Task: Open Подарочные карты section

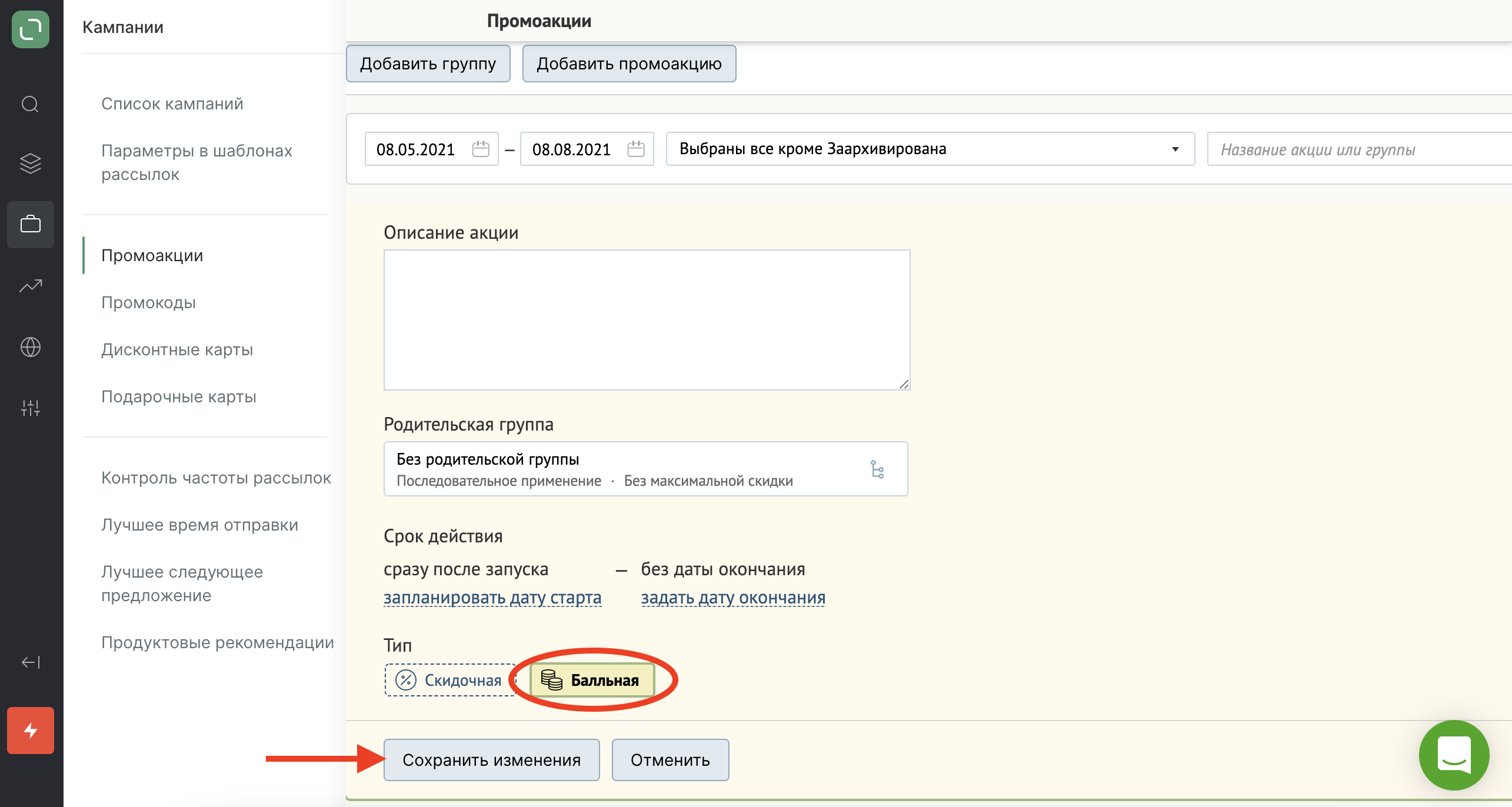Action: click(179, 396)
